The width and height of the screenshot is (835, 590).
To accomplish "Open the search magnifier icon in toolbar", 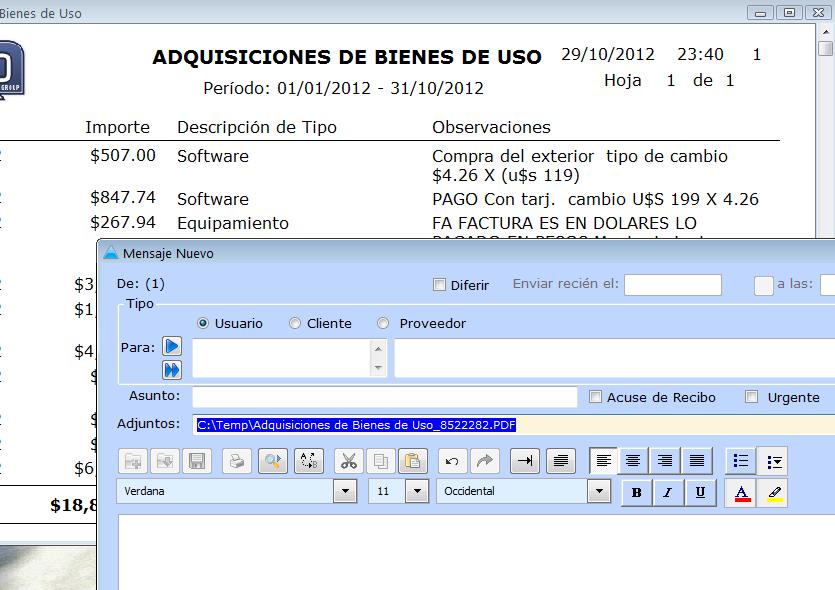I will 271,461.
